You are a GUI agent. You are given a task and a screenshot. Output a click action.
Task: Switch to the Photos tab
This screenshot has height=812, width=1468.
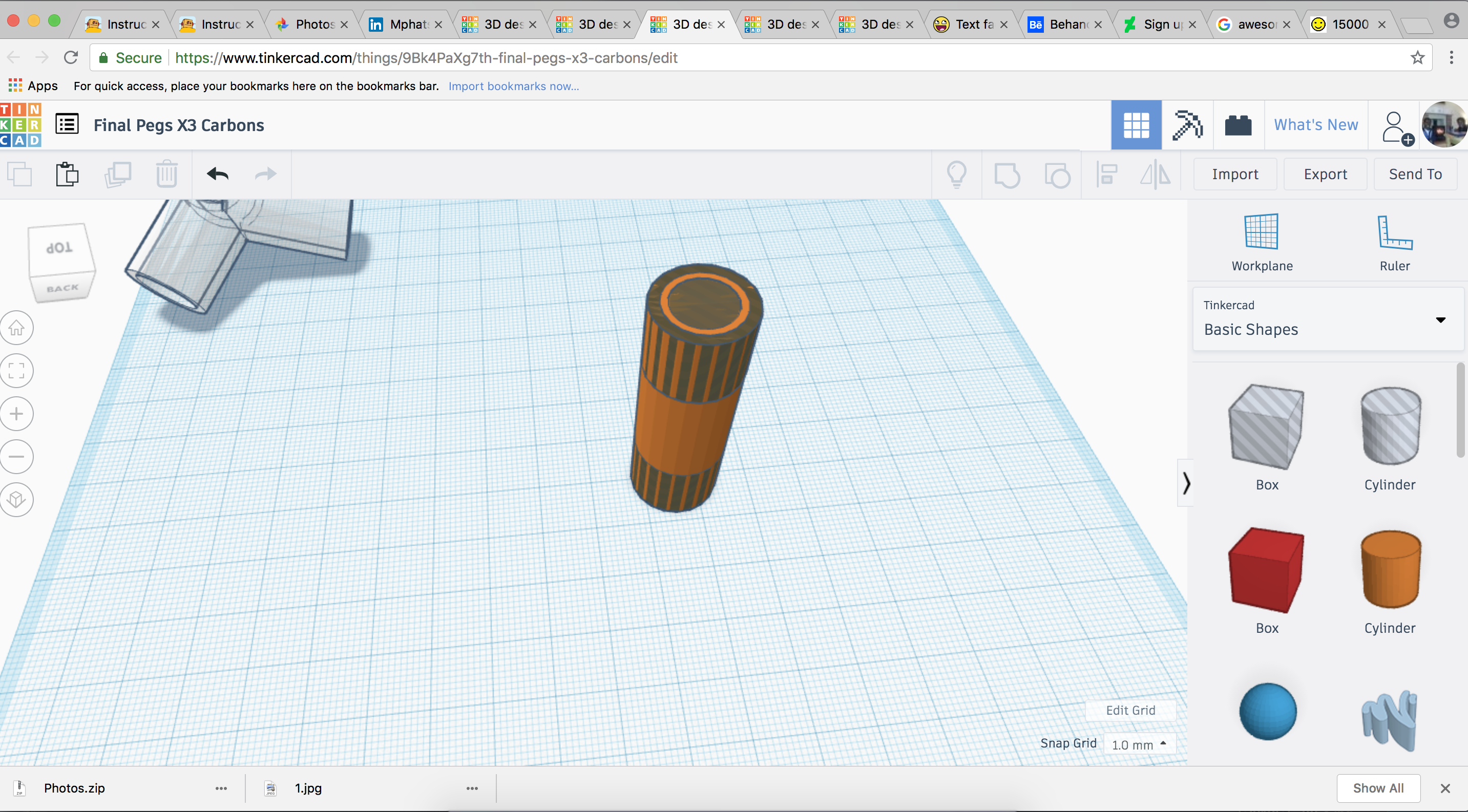pos(312,24)
